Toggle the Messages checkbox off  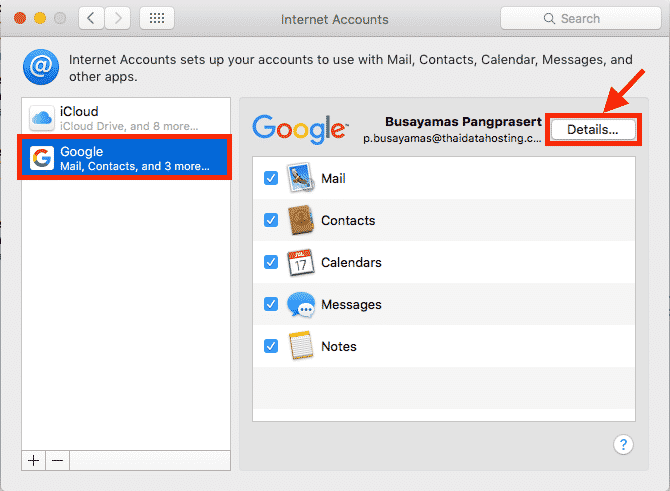pos(271,304)
